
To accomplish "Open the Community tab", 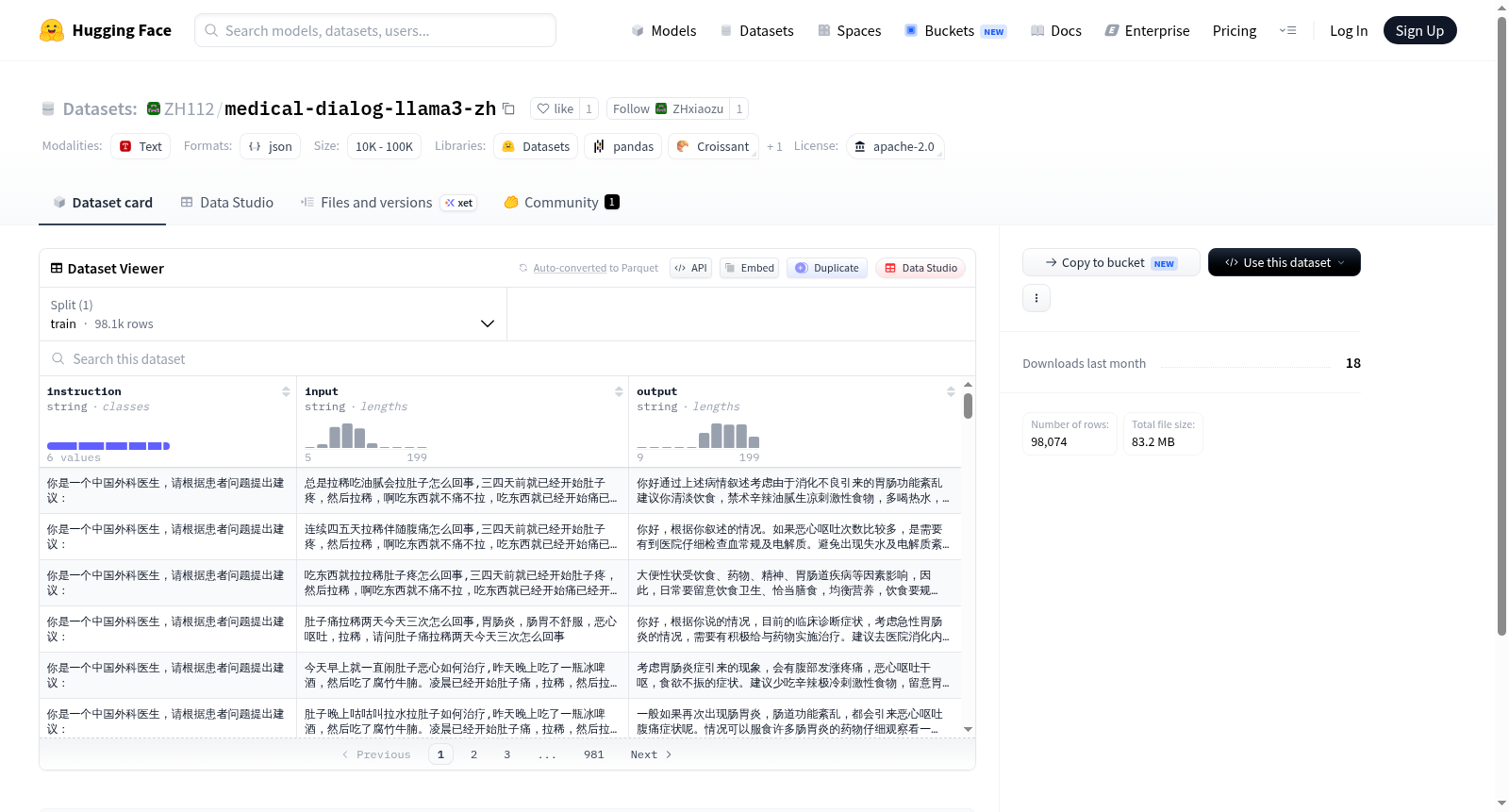I will tap(562, 202).
